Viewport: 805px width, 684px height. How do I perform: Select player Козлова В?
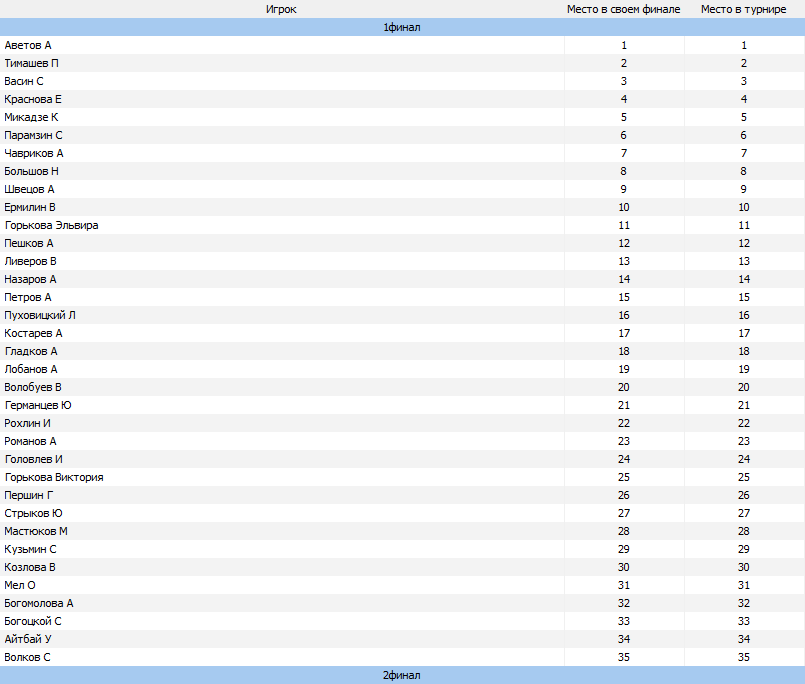pyautogui.click(x=30, y=566)
